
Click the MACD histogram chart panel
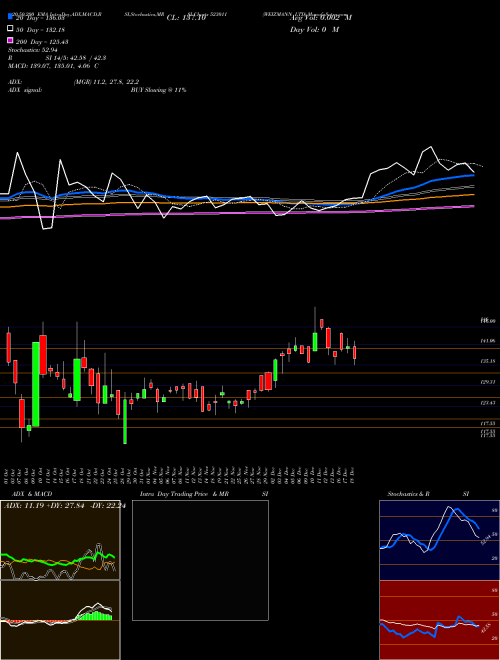point(60,620)
